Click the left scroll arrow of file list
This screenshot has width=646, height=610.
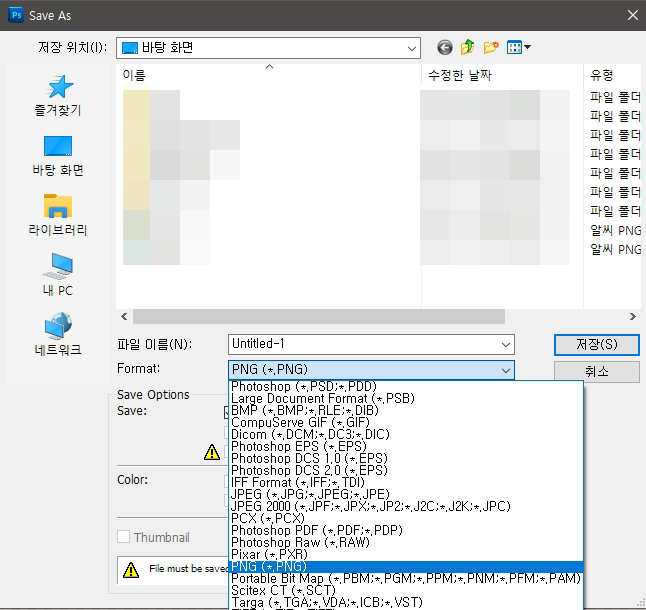coord(124,316)
